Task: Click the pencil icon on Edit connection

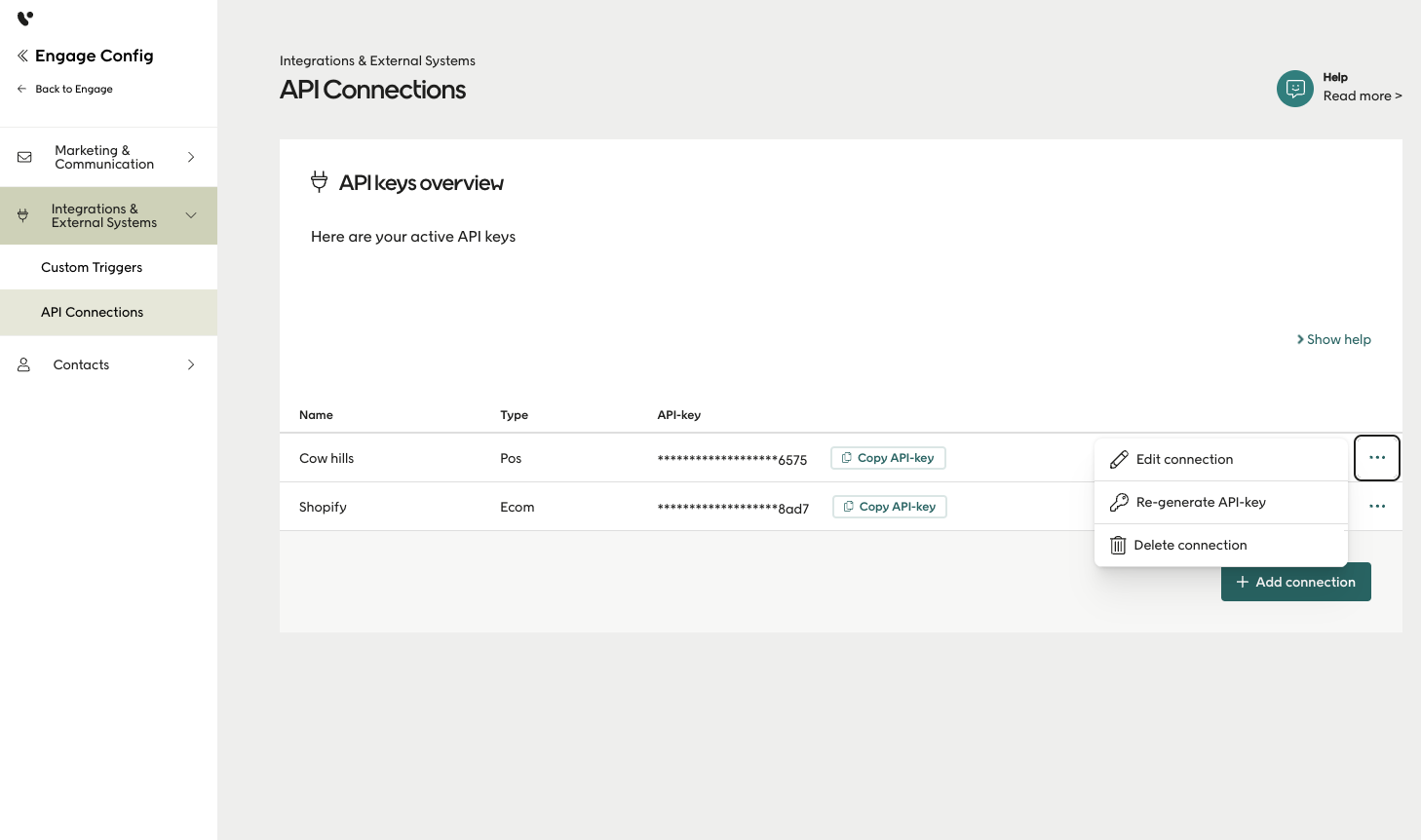Action: click(x=1119, y=458)
